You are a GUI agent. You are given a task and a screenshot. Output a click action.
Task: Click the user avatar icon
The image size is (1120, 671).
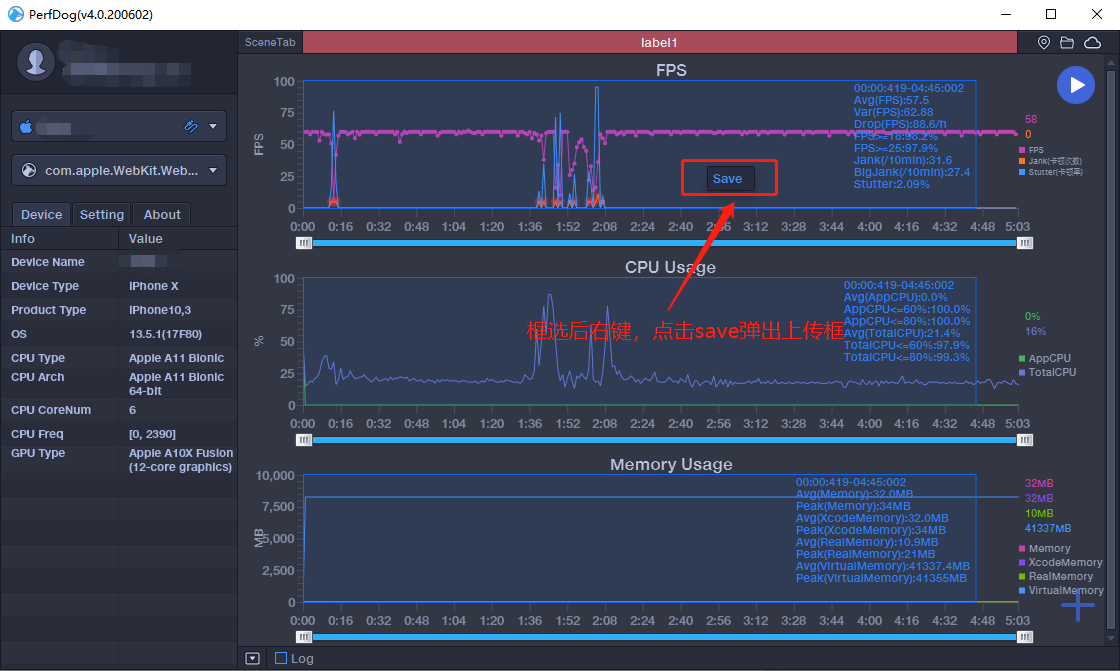point(36,62)
